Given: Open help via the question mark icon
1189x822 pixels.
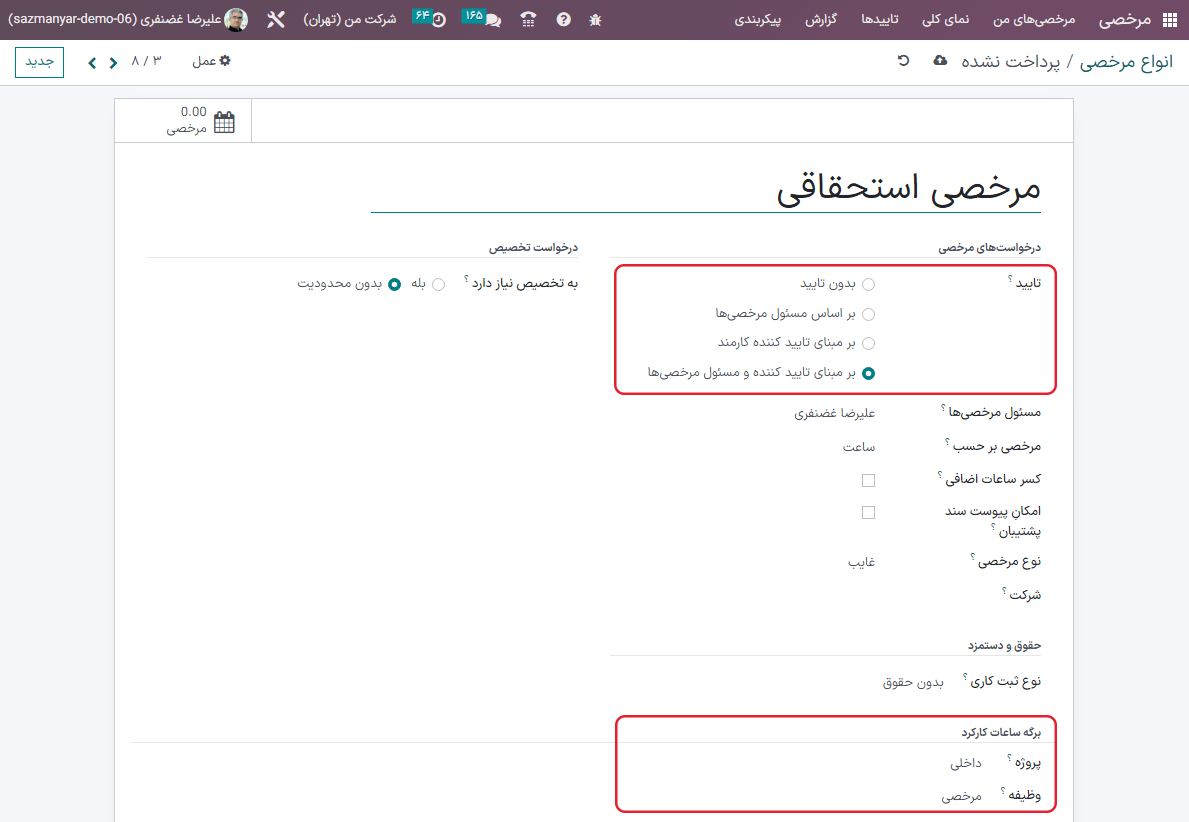Looking at the screenshot, I should (563, 18).
